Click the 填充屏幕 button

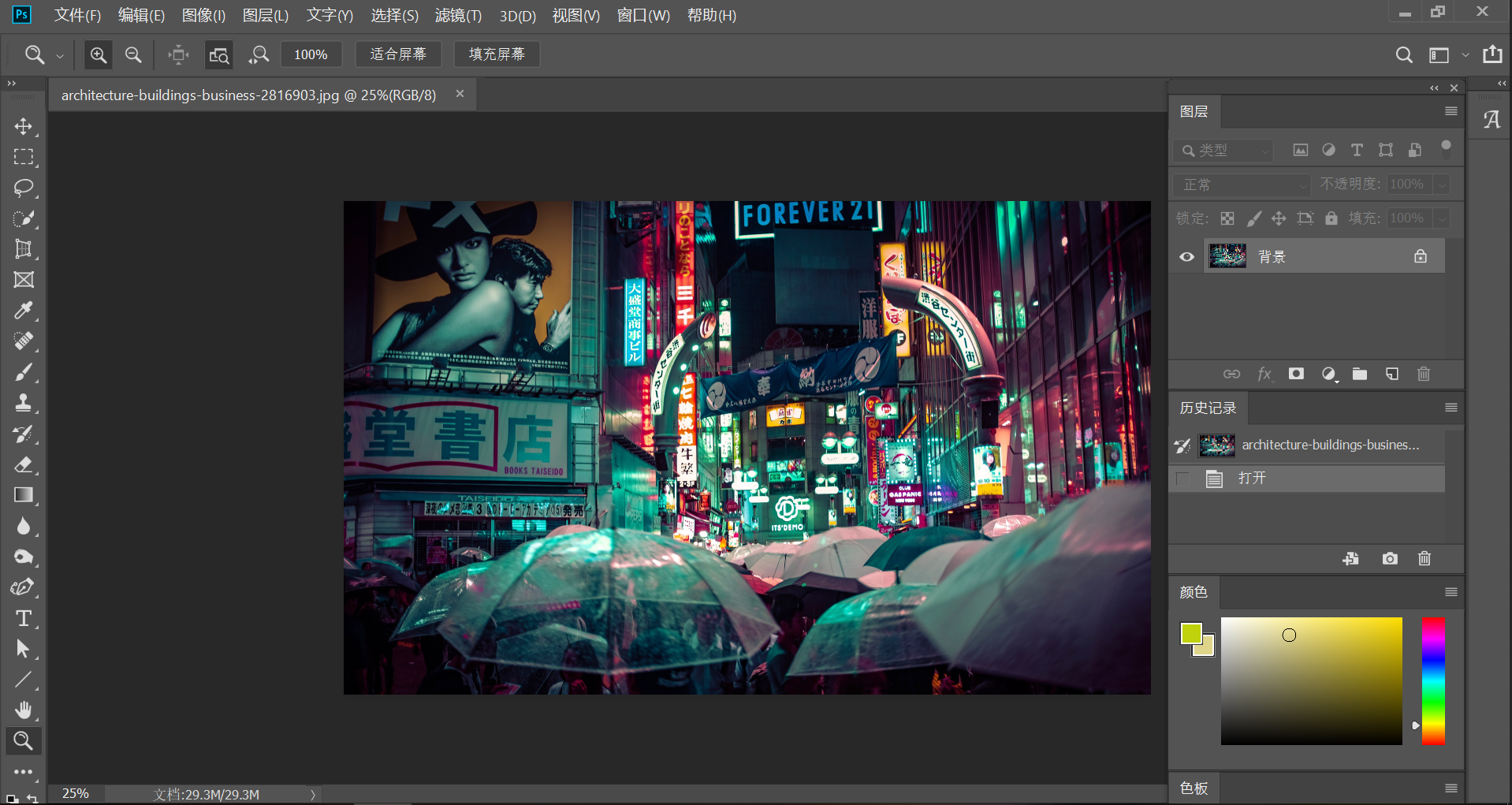[497, 54]
